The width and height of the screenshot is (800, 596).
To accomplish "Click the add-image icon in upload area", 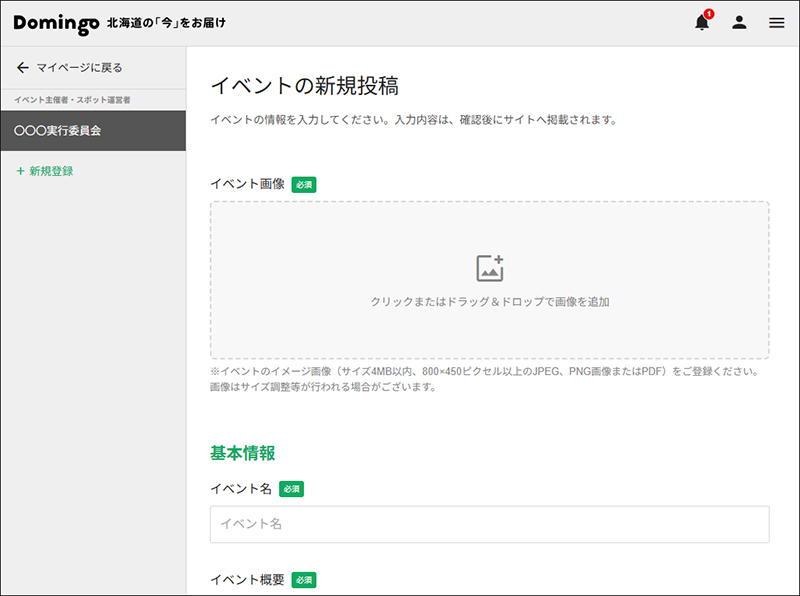I will (490, 268).
